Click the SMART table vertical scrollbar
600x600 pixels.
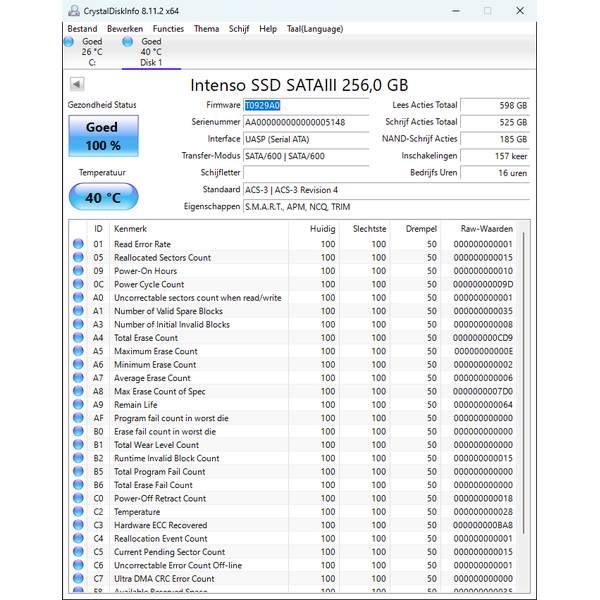click(523, 383)
